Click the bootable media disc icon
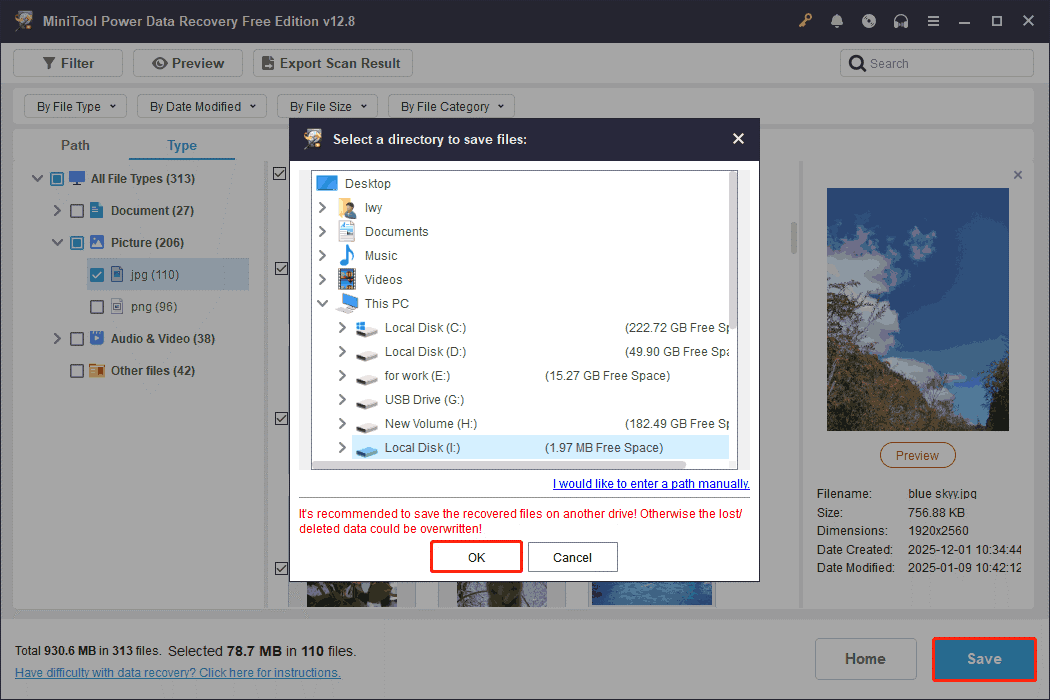Image resolution: width=1050 pixels, height=700 pixels. point(869,20)
